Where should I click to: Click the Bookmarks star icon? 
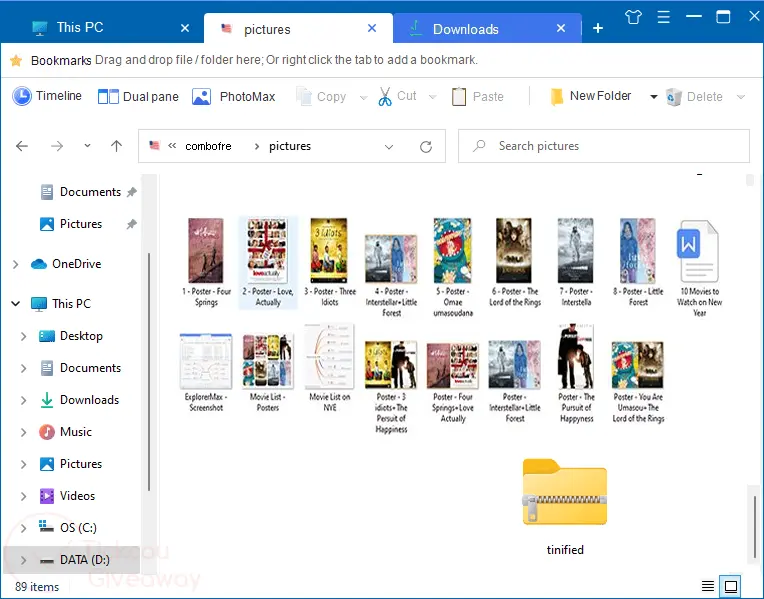point(16,60)
